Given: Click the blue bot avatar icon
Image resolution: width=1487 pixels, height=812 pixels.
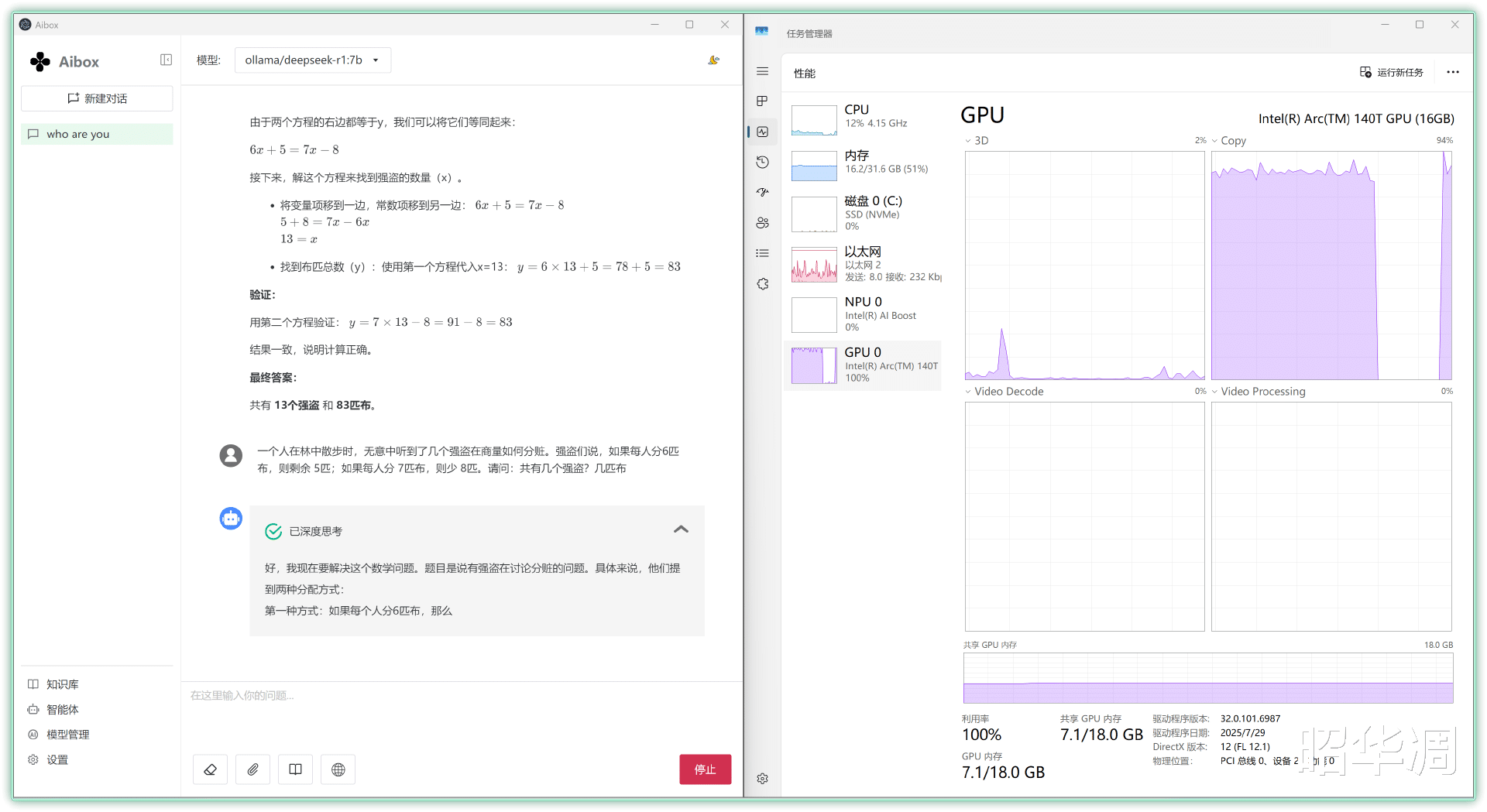Looking at the screenshot, I should tap(231, 518).
